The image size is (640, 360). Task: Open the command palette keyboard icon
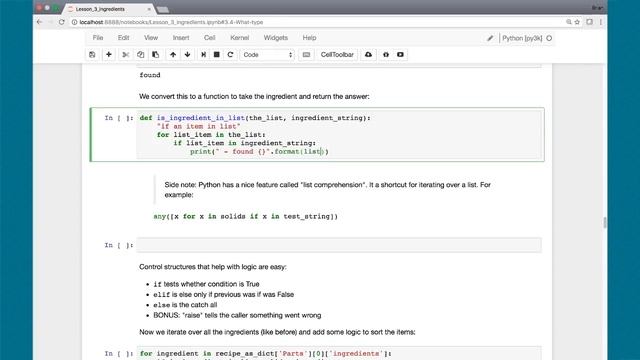pyautogui.click(x=306, y=55)
